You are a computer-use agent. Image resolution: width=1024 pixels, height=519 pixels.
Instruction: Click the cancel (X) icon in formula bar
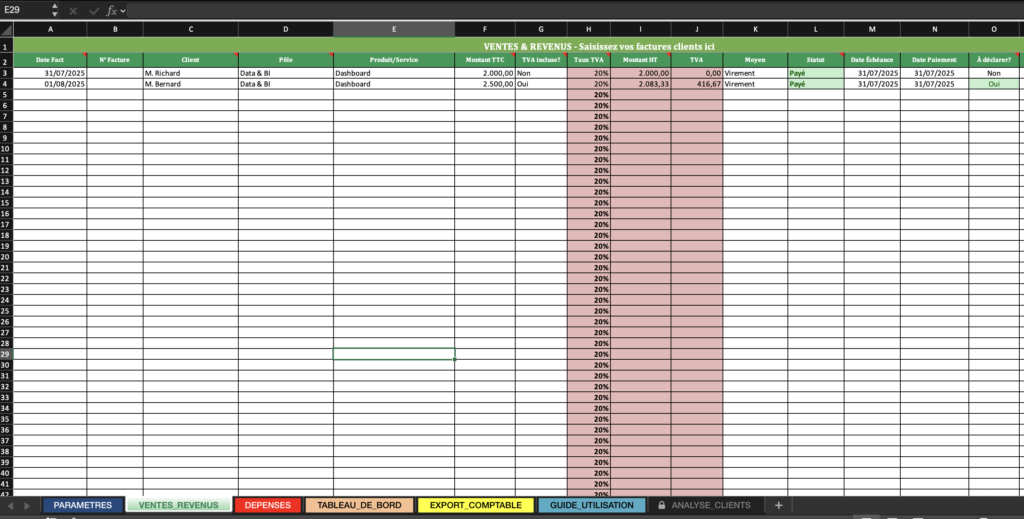click(x=73, y=10)
